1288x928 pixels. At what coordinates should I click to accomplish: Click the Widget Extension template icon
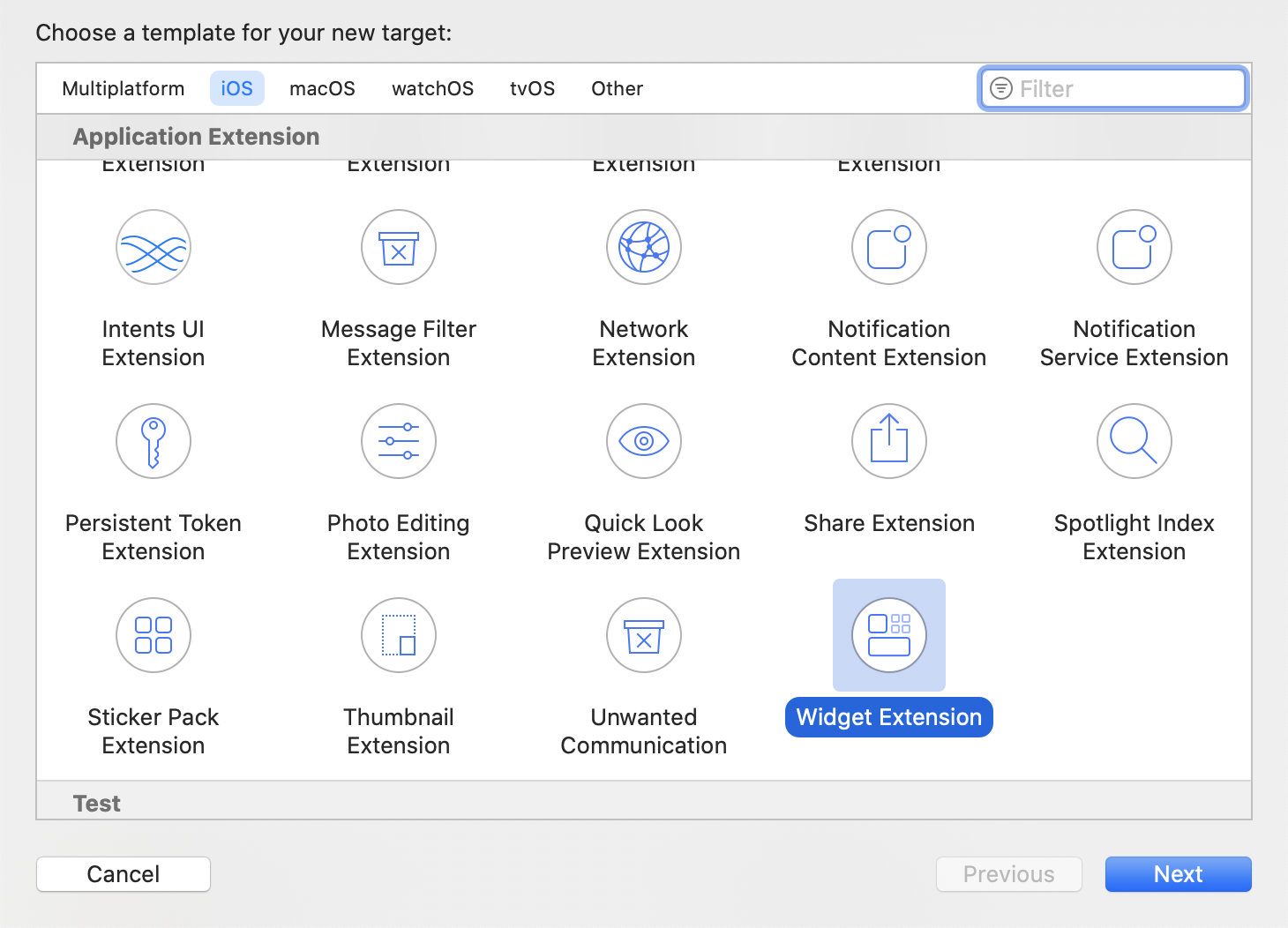(x=889, y=635)
